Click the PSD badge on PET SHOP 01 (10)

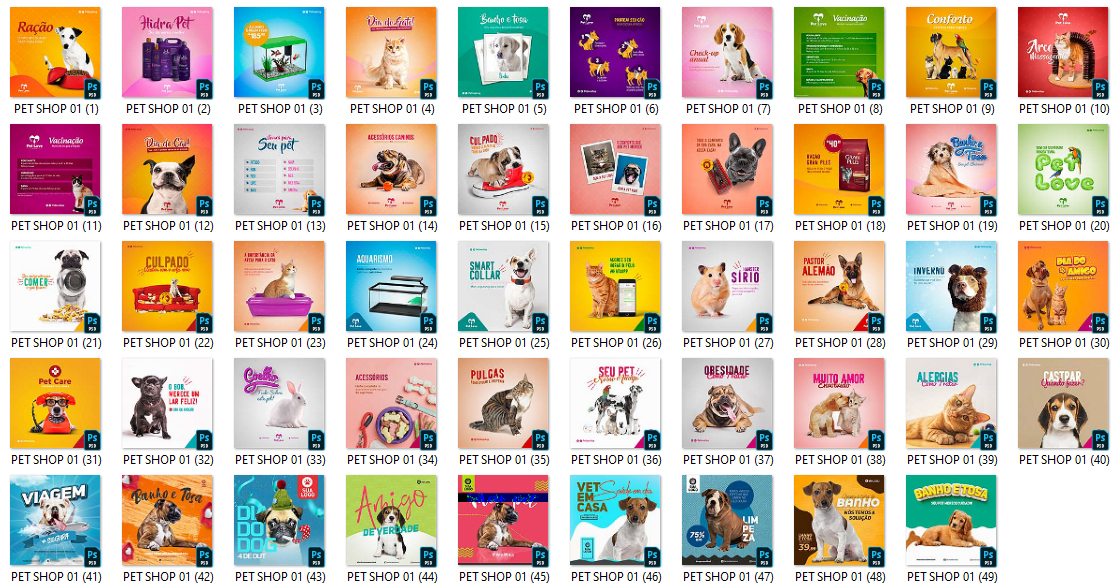pos(1100,89)
